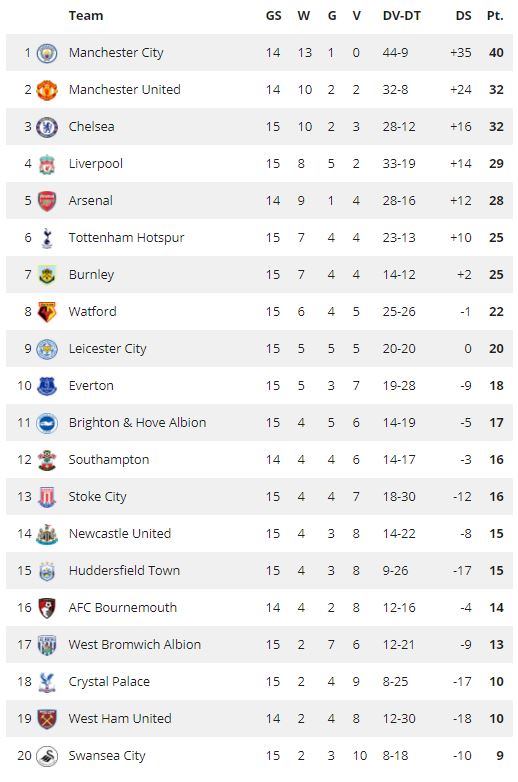Click the Manchester City club crest
This screenshot has width=518, height=782.
(x=47, y=53)
